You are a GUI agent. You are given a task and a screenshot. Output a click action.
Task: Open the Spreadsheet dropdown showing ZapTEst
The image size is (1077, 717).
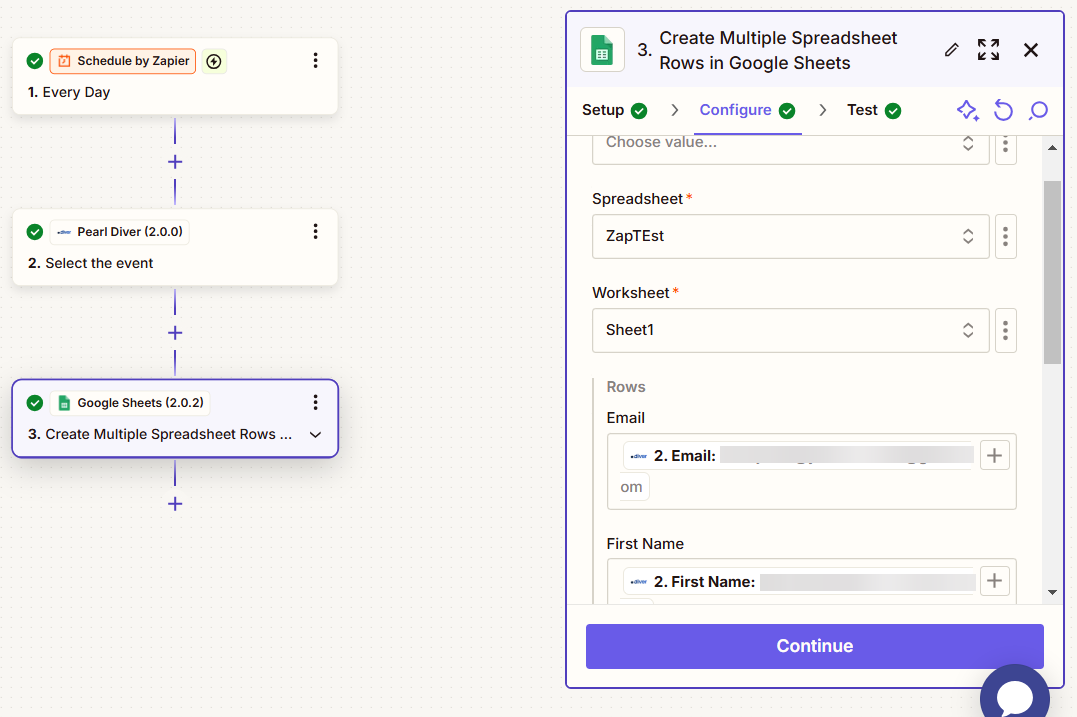coord(790,236)
